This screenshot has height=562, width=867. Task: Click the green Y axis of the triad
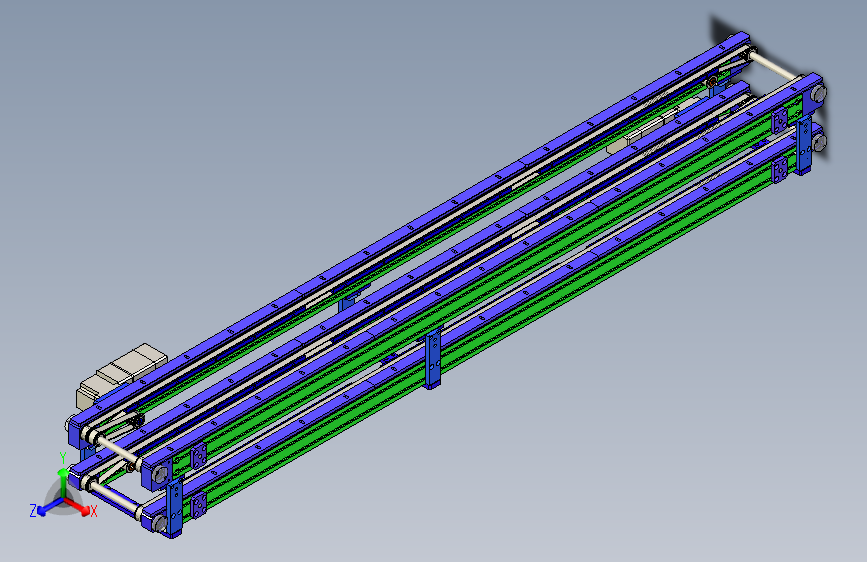pos(63,485)
